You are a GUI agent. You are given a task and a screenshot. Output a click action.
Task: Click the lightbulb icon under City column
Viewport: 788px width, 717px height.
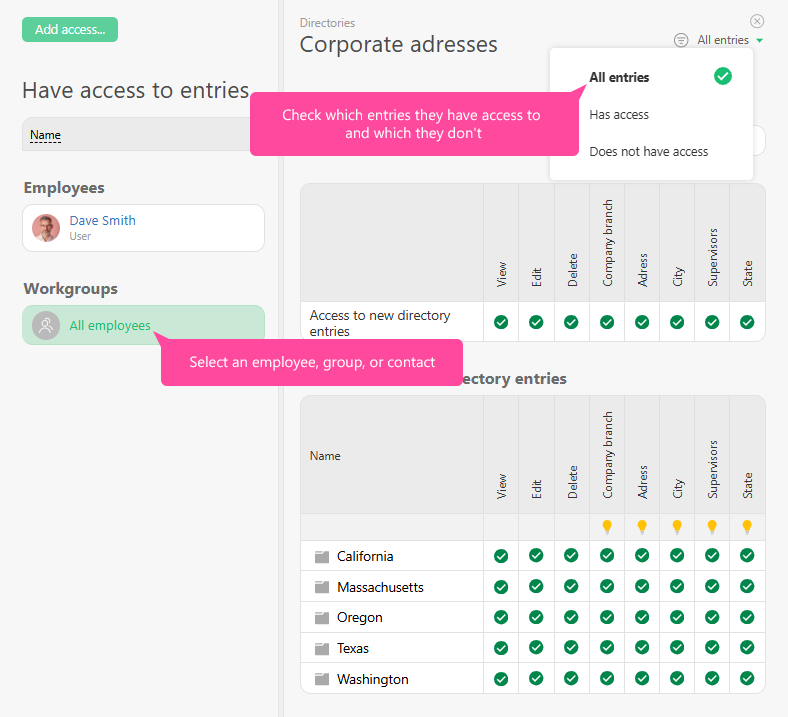coord(677,527)
